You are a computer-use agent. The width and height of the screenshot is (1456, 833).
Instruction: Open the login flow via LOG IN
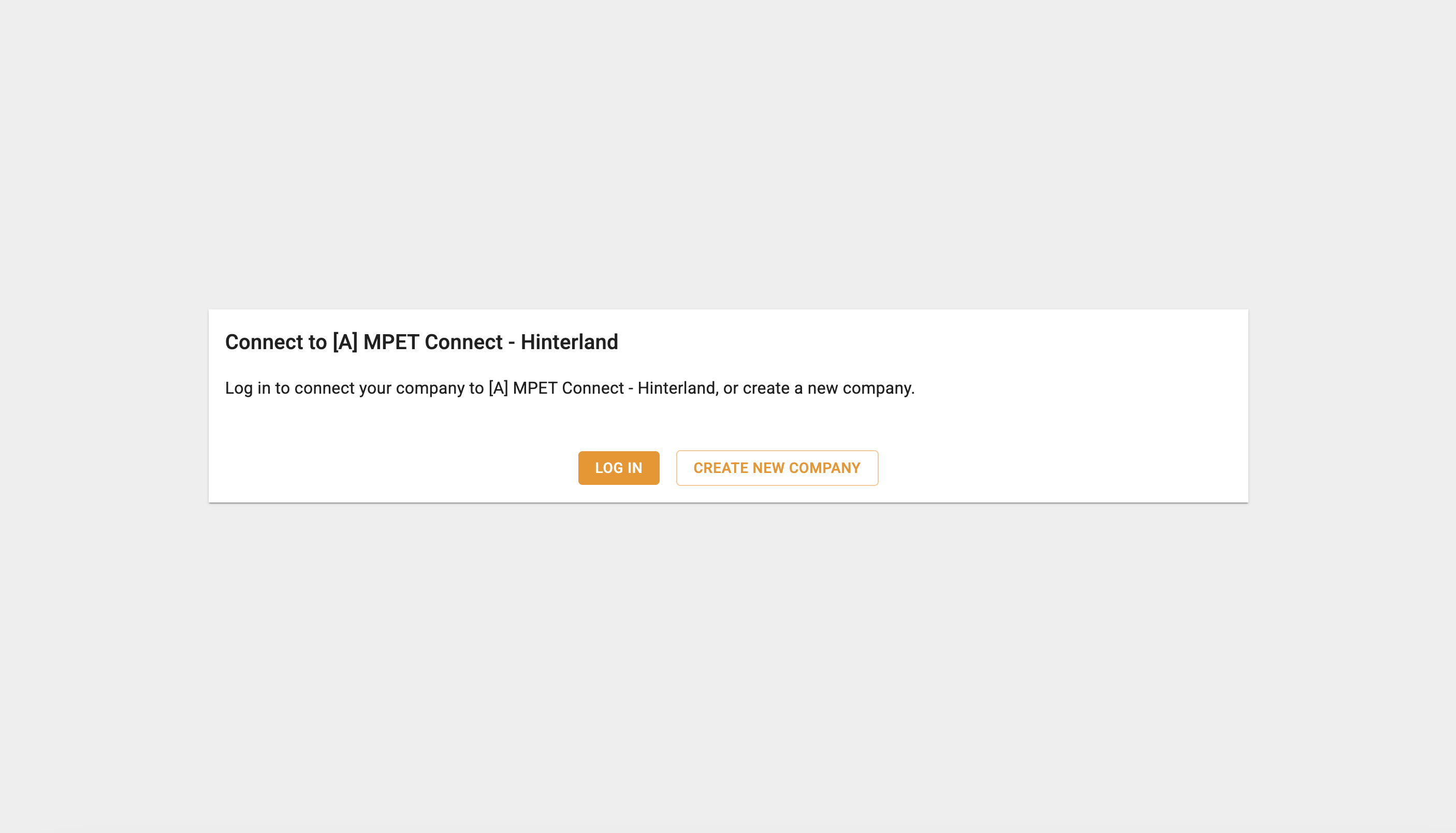coord(619,468)
